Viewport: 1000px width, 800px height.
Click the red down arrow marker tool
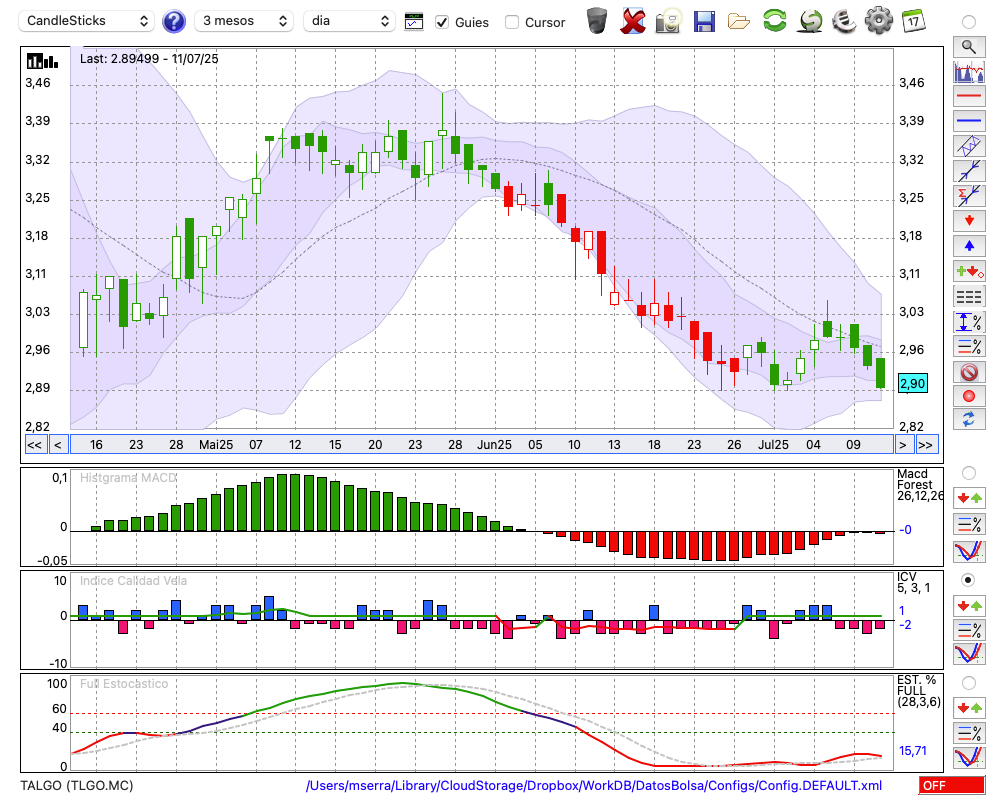(x=969, y=221)
